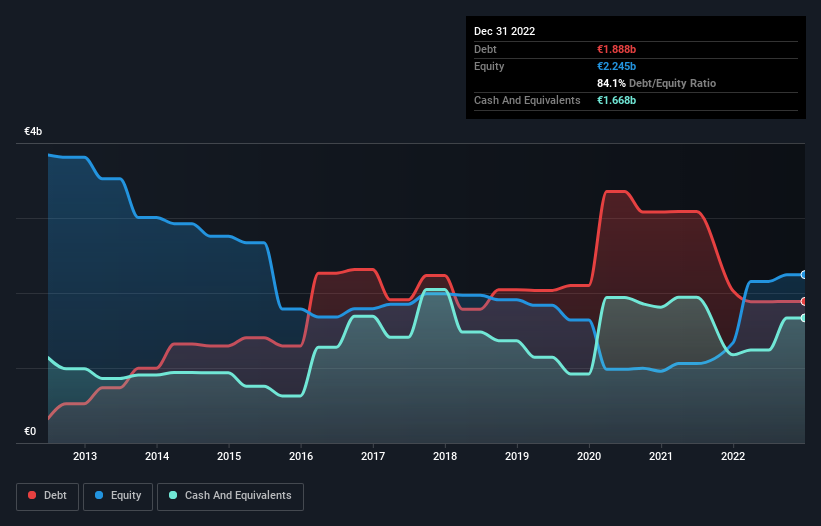Click the 2014 x-axis label
821x526 pixels.
click(157, 456)
